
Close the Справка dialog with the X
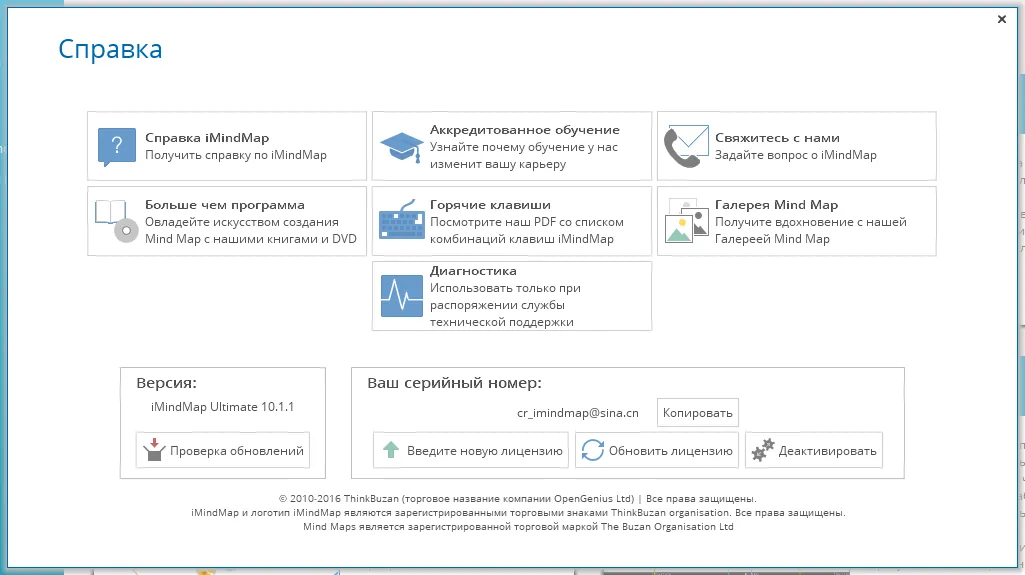1001,19
